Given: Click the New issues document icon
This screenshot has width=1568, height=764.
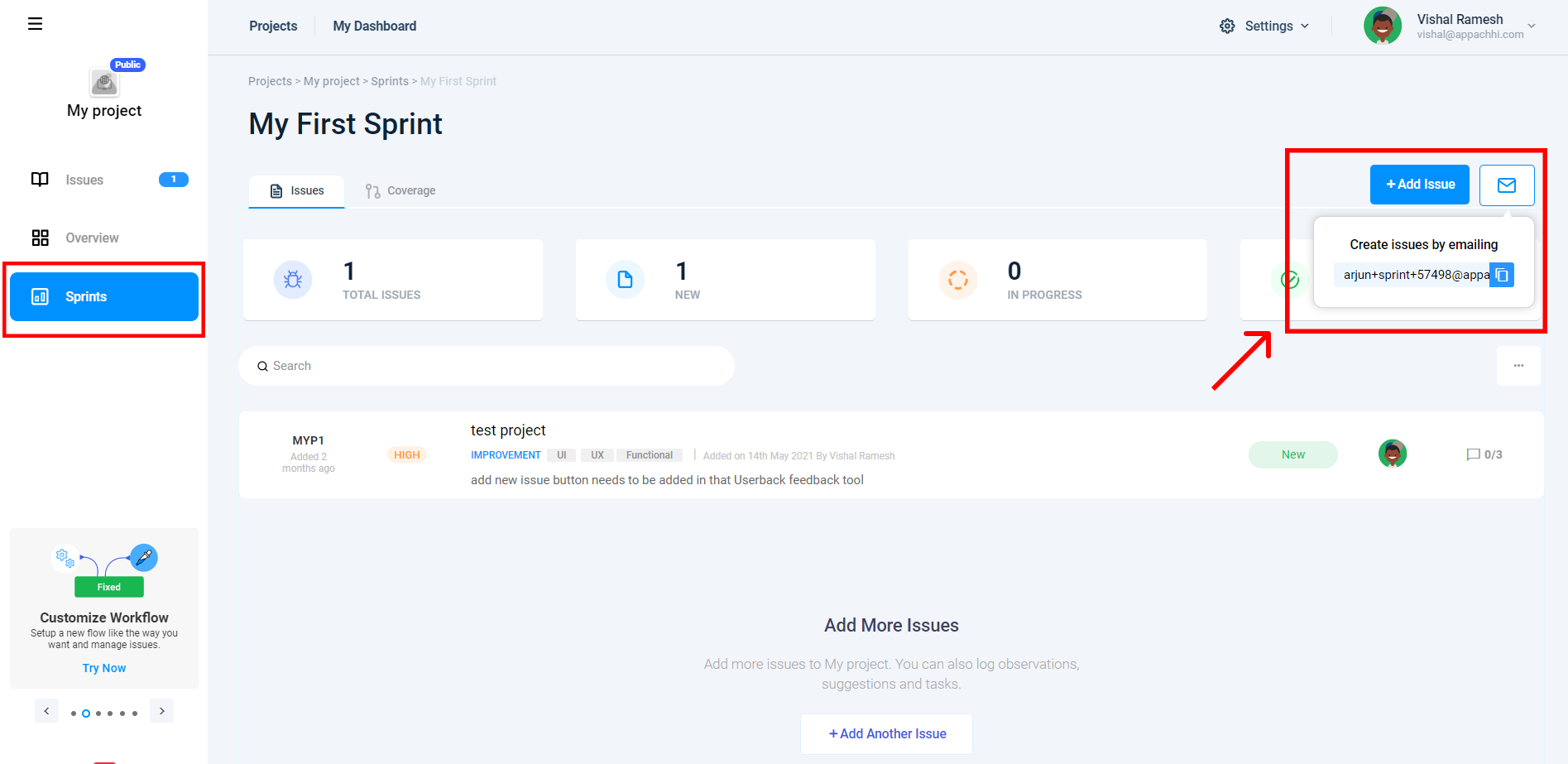Looking at the screenshot, I should pyautogui.click(x=626, y=280).
